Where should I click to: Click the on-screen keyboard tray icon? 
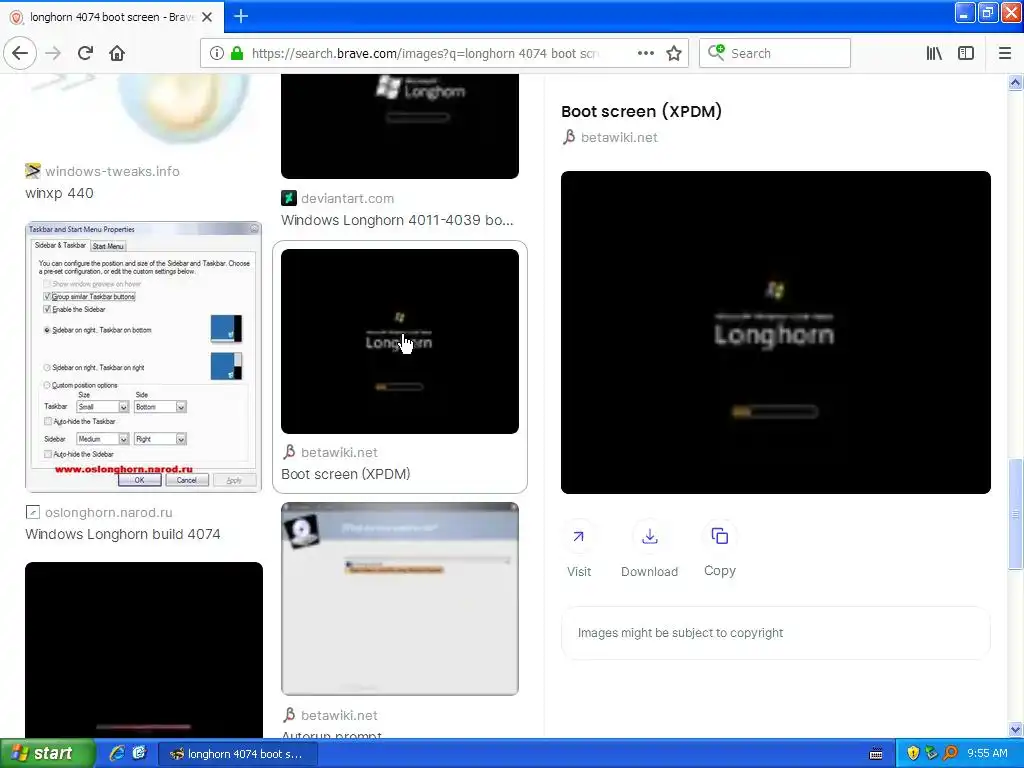coord(876,754)
